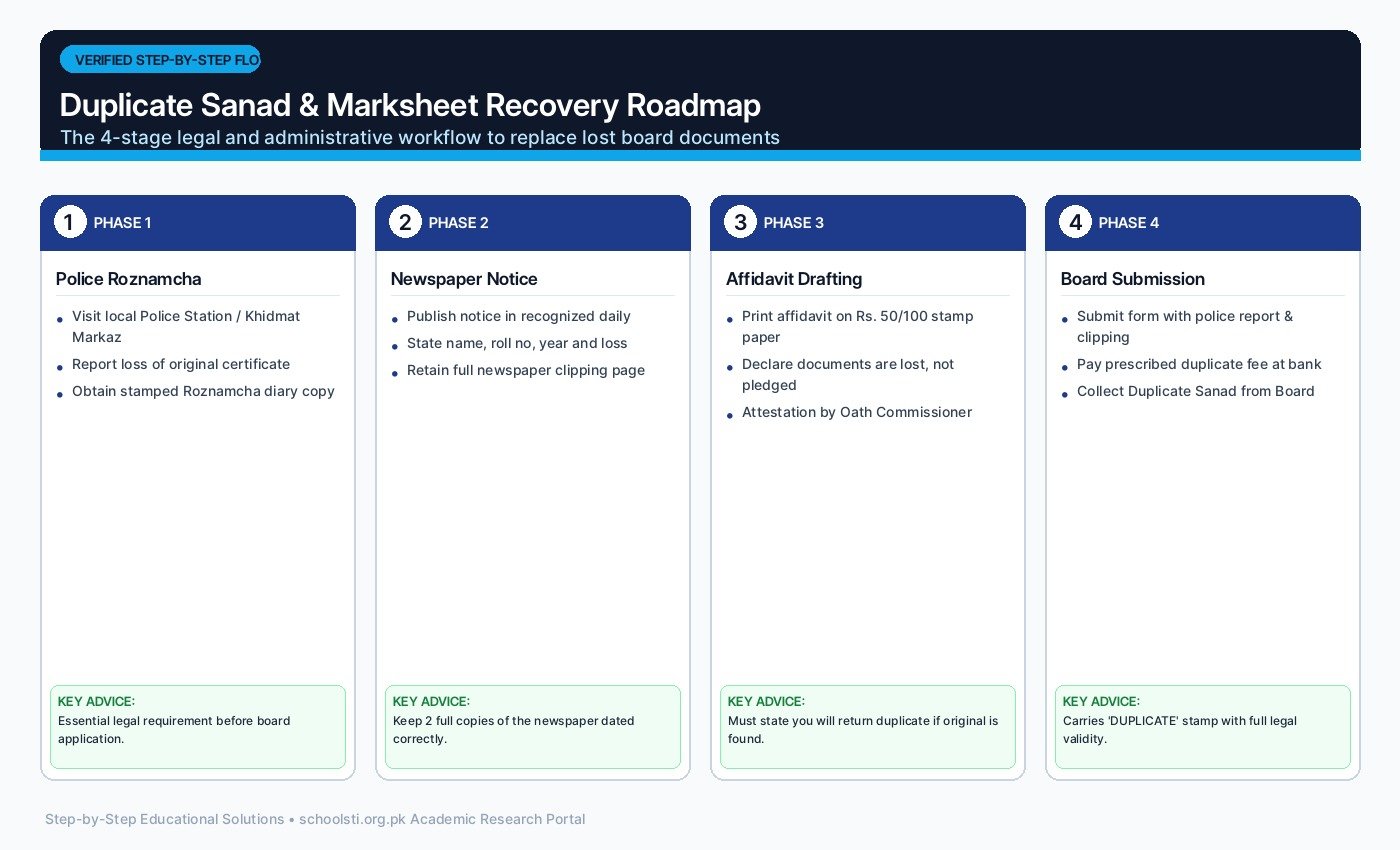Click the PHASE 4 header label
Image resolution: width=1400 pixels, height=850 pixels.
[x=1129, y=223]
